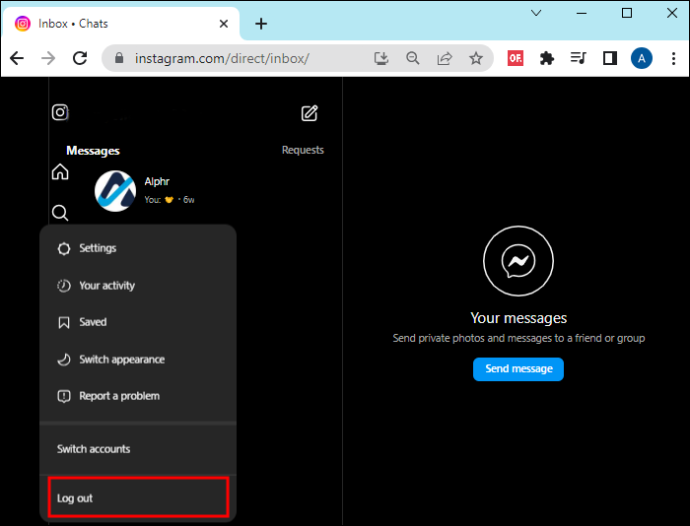Select Report a problem in menu
This screenshot has height=526, width=690.
click(x=138, y=396)
